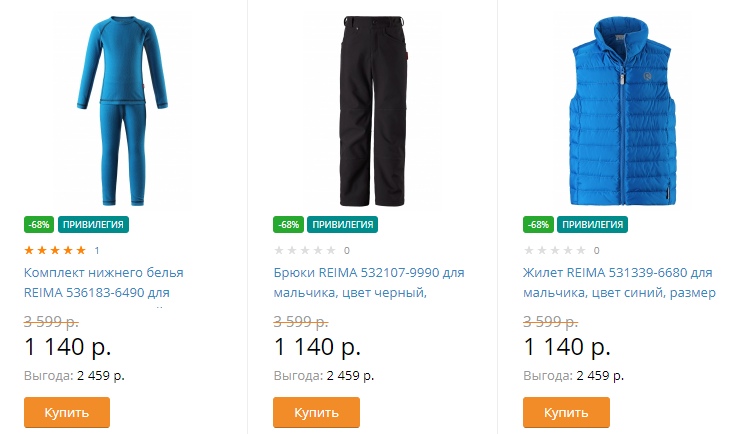The image size is (735, 434).
Task: Click the five orange stars rating
Action: 55,250
